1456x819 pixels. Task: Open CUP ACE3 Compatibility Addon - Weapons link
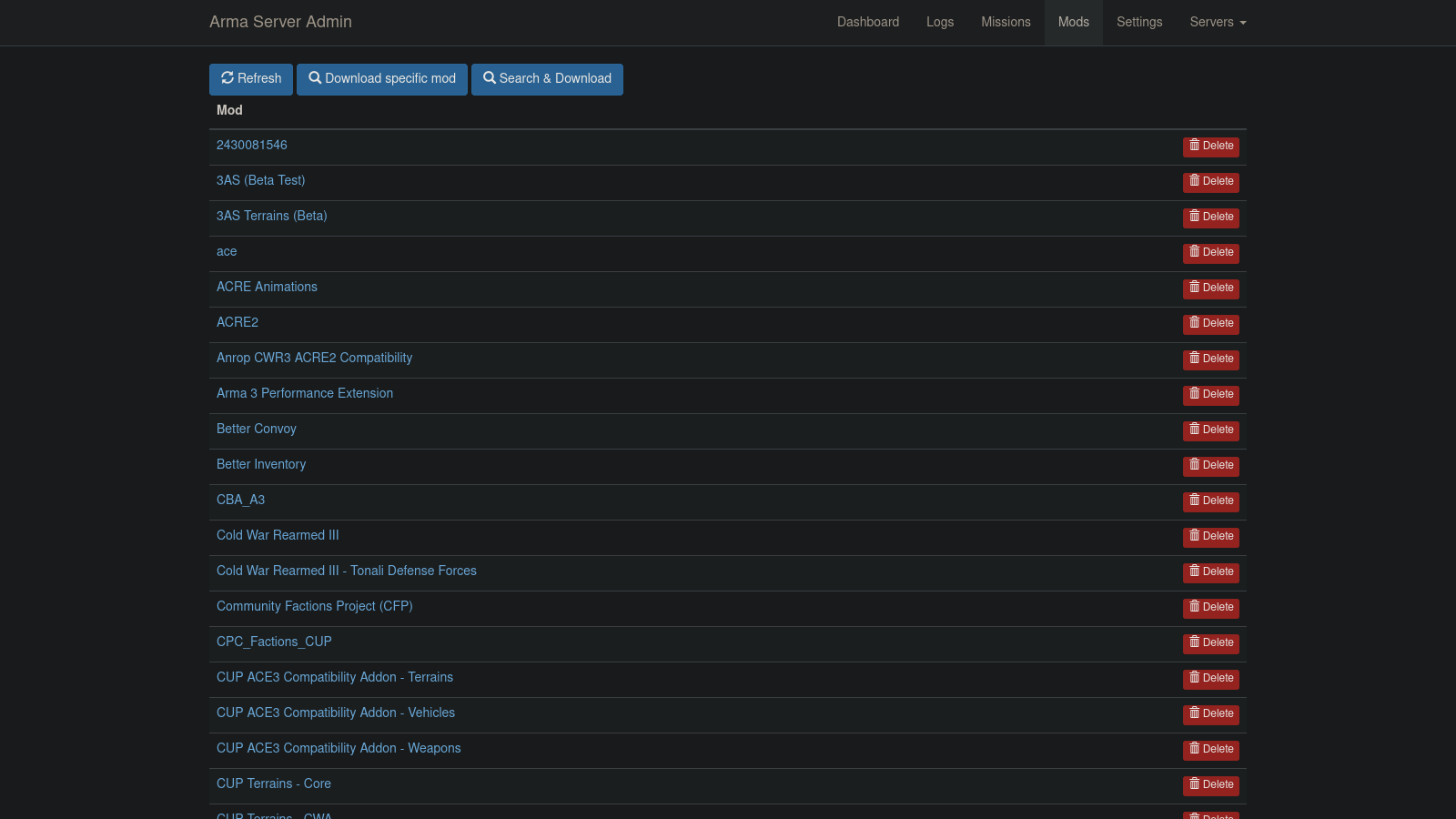tap(339, 748)
